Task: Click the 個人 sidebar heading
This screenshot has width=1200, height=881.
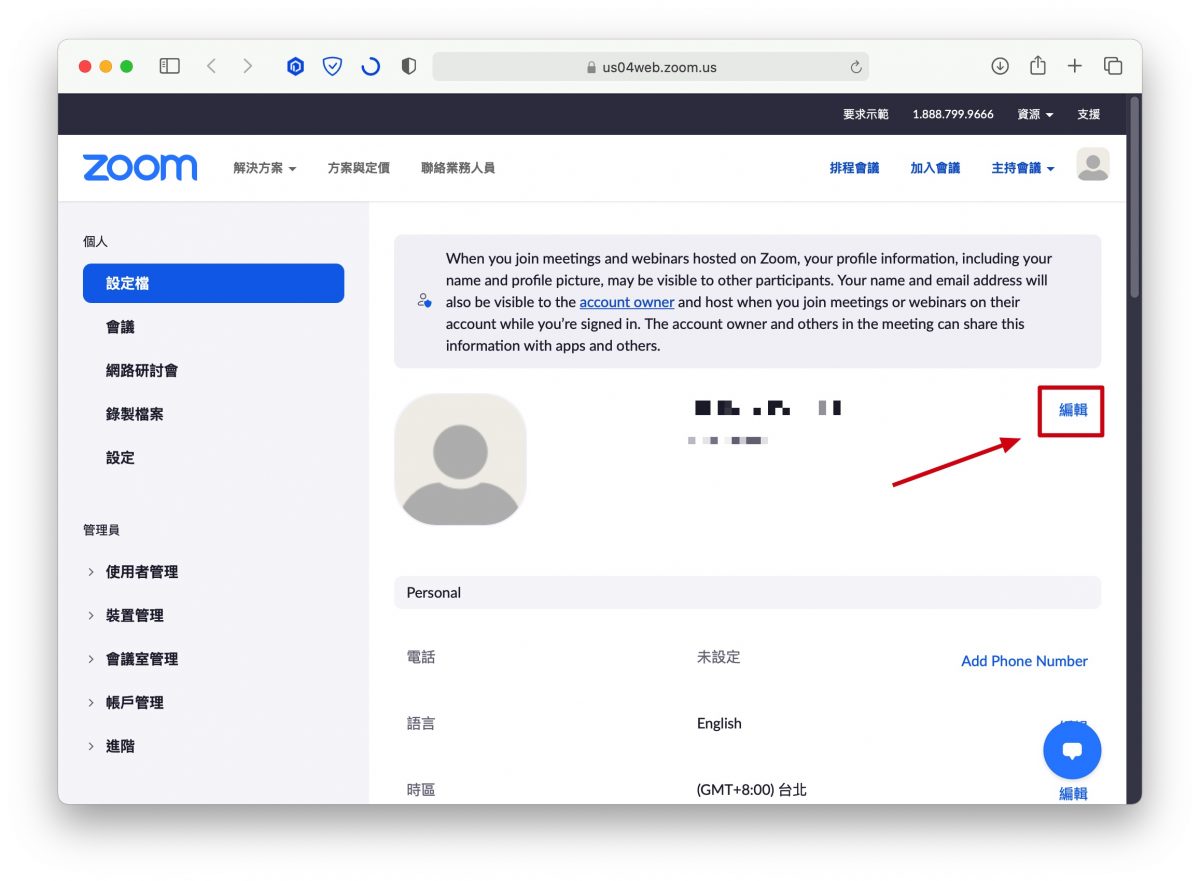Action: 95,242
